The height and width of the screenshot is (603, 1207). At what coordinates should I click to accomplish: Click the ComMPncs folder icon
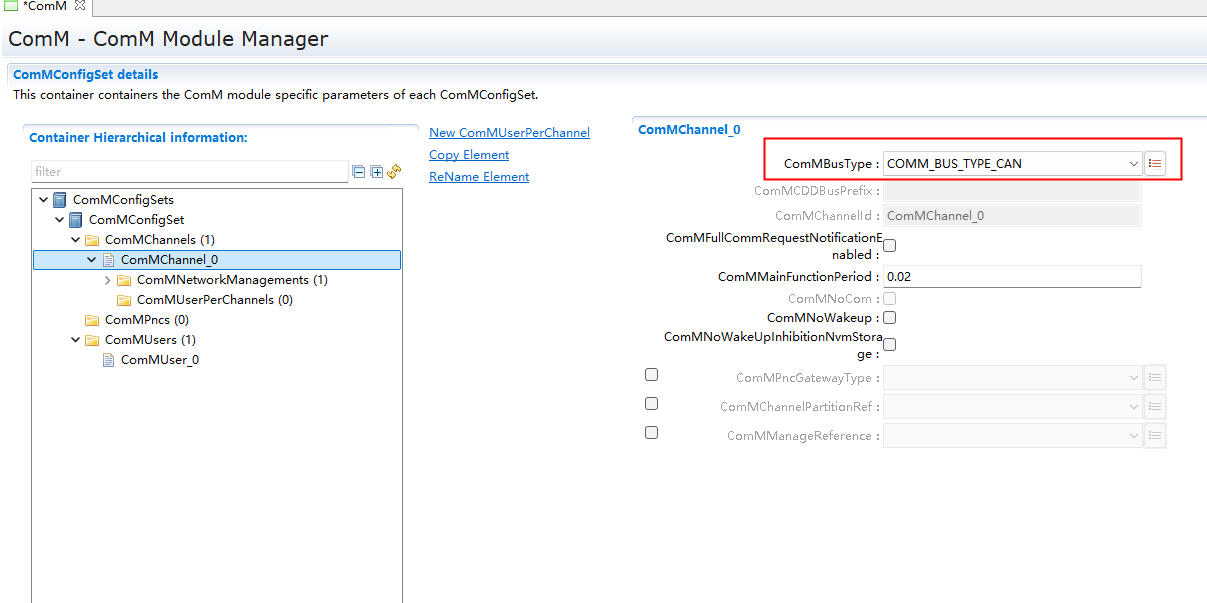[x=92, y=320]
